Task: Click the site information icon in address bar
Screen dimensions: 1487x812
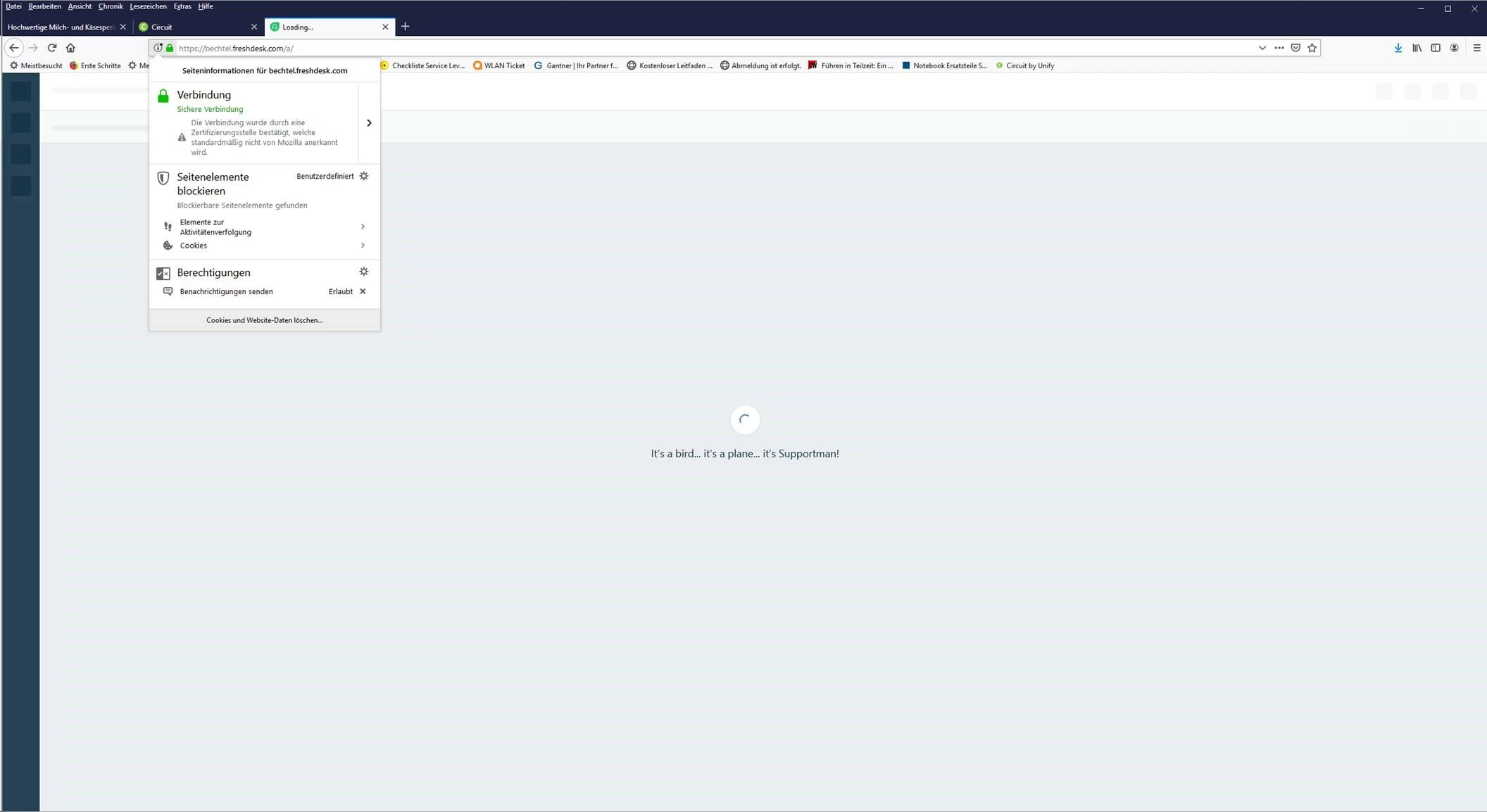Action: (x=158, y=48)
